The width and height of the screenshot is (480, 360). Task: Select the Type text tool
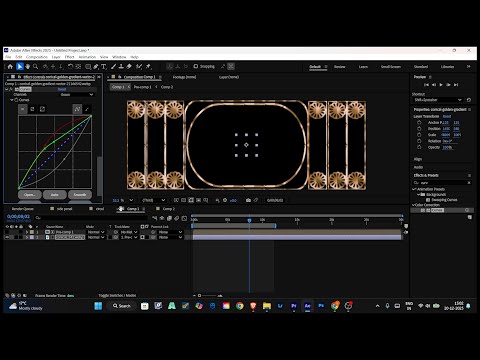pyautogui.click(x=104, y=67)
